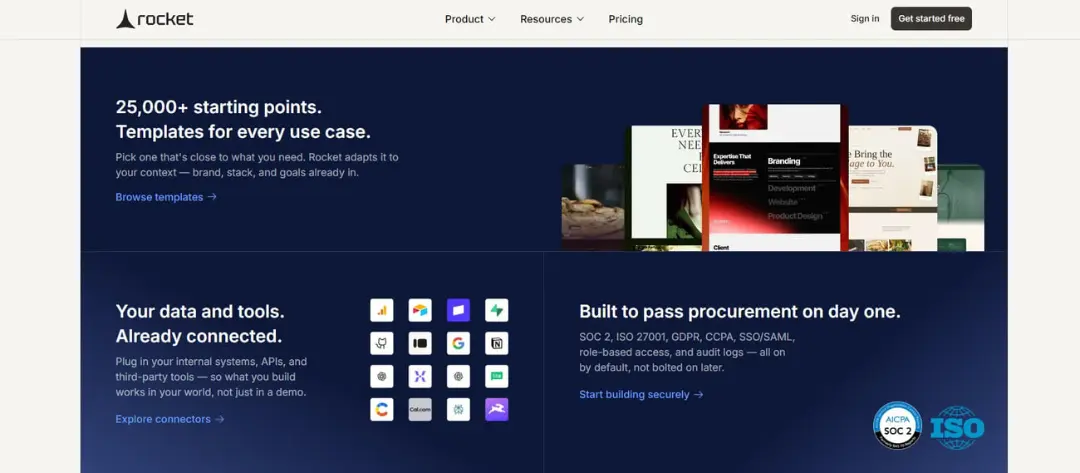1080x473 pixels.
Task: Click the multicolor C Contentful icon
Action: pos(382,409)
